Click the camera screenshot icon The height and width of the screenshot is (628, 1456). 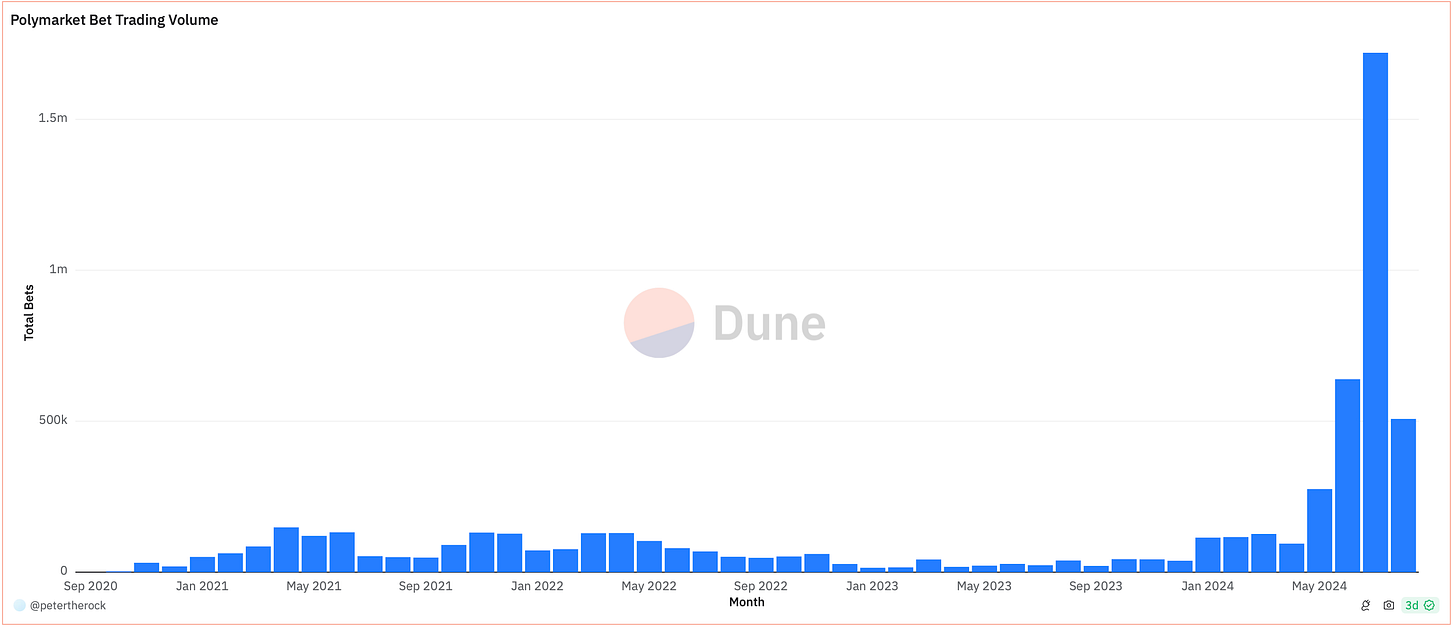[x=1389, y=606]
